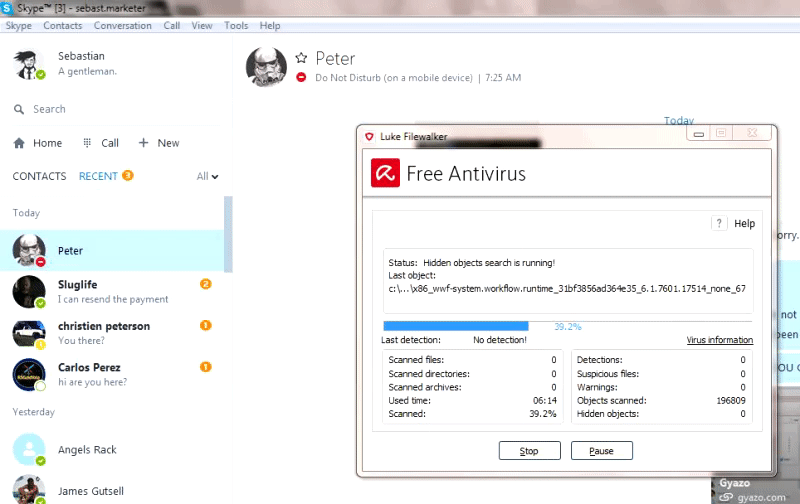Click the question mark Help icon

(719, 223)
